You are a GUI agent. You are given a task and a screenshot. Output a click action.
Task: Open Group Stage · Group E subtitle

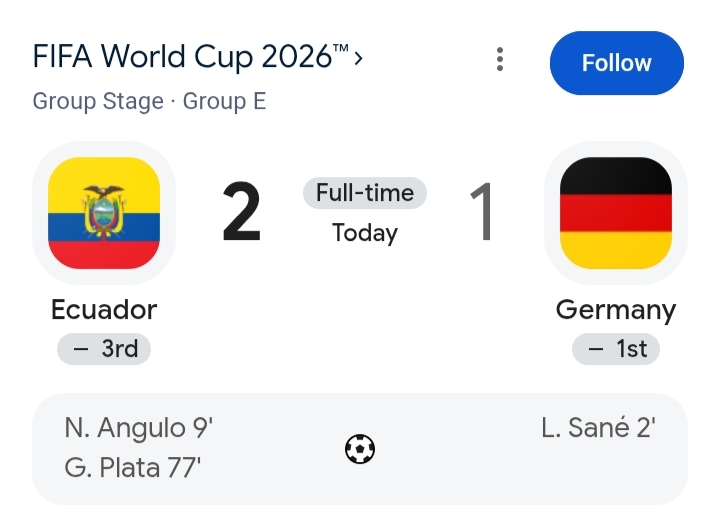(x=149, y=101)
